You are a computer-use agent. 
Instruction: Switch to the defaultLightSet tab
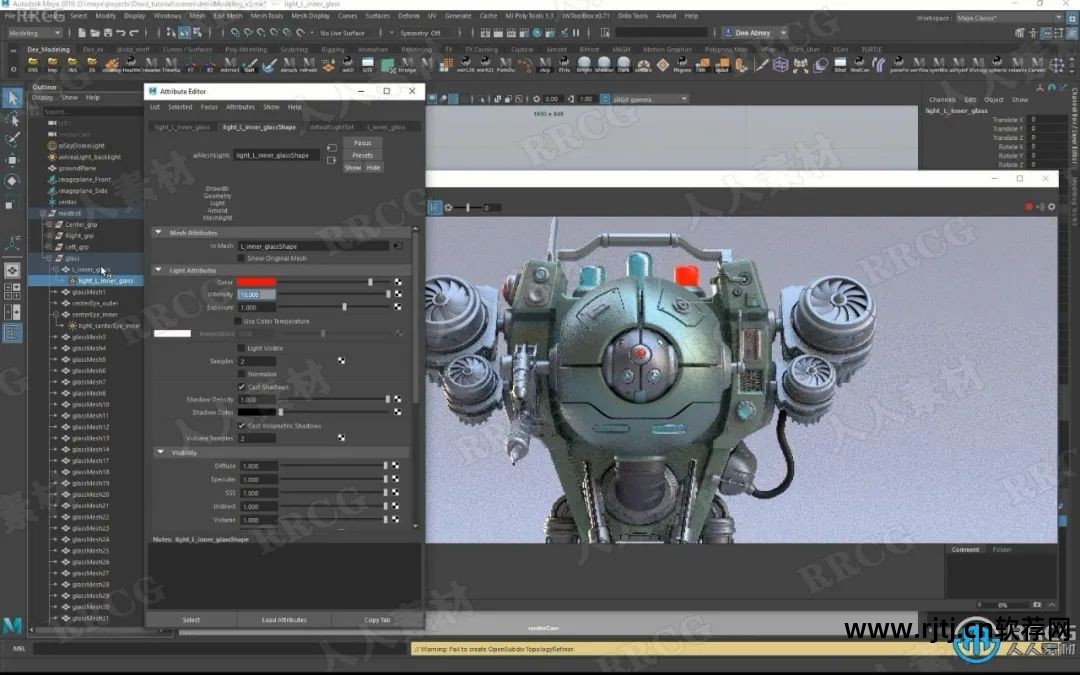331,128
